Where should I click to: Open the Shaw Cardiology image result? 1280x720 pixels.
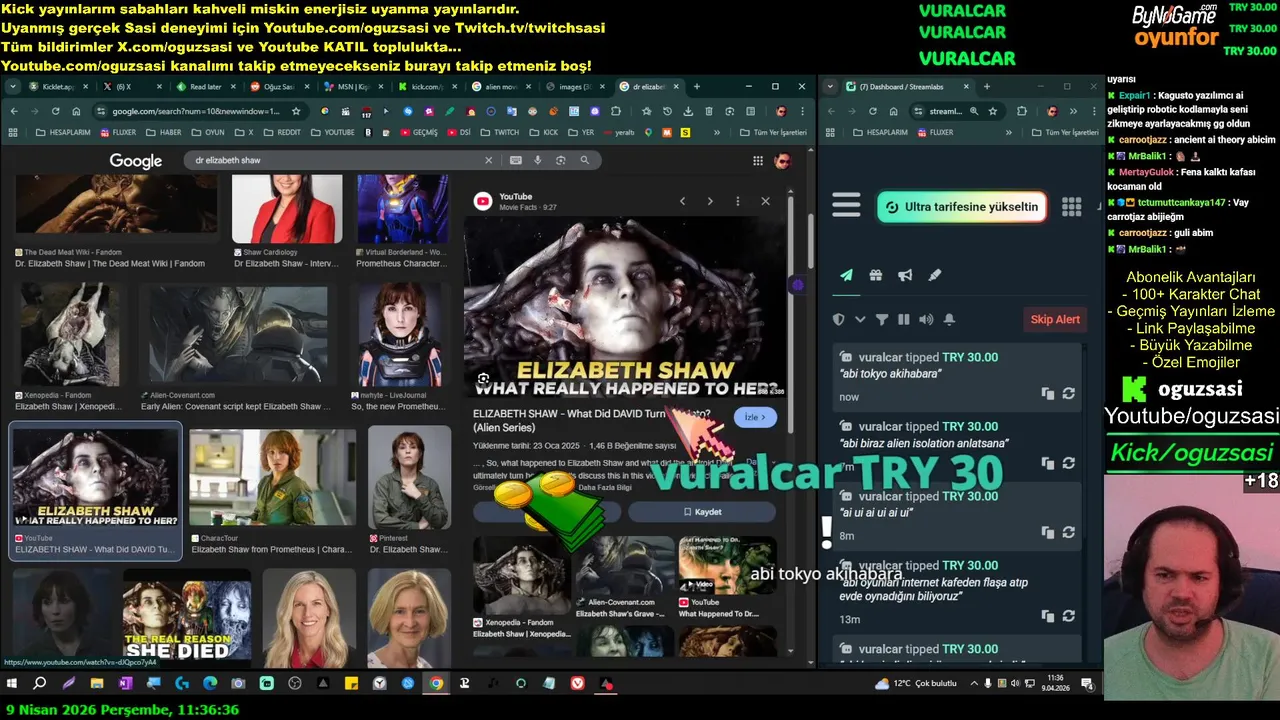point(287,209)
